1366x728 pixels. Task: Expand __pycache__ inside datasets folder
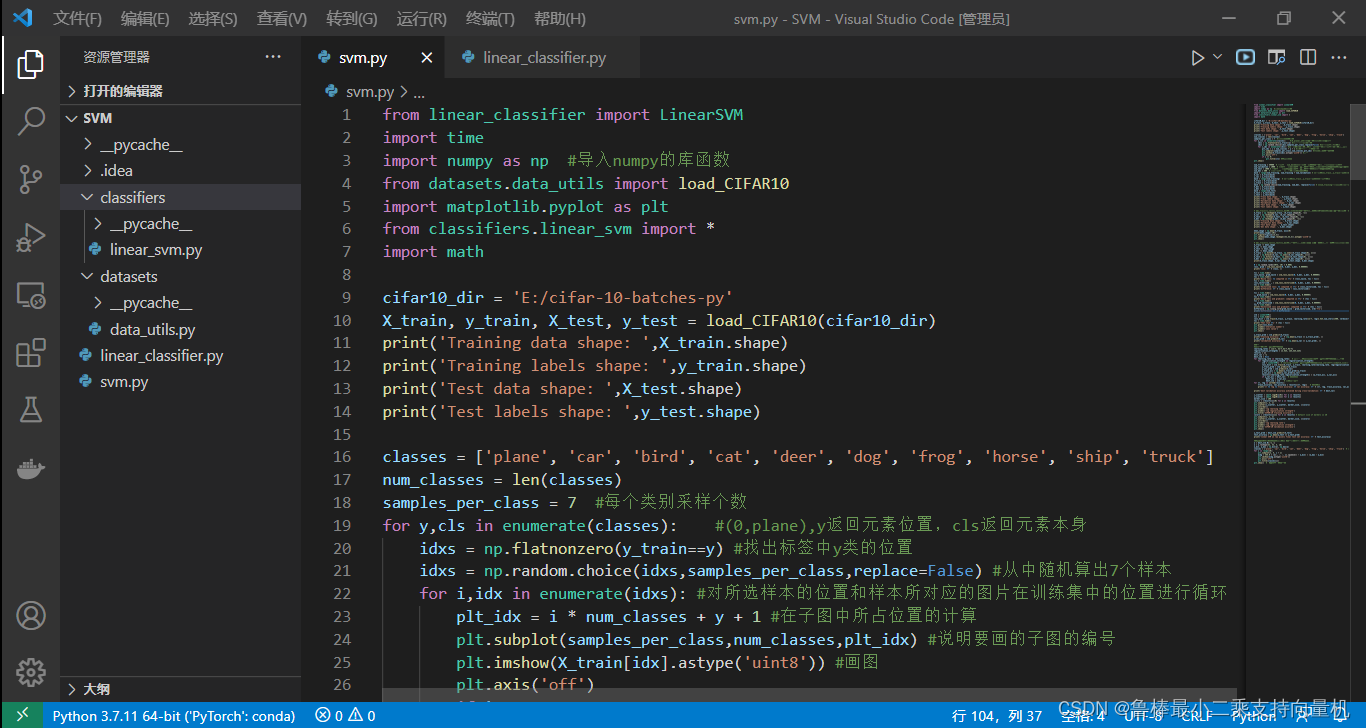coord(180,303)
